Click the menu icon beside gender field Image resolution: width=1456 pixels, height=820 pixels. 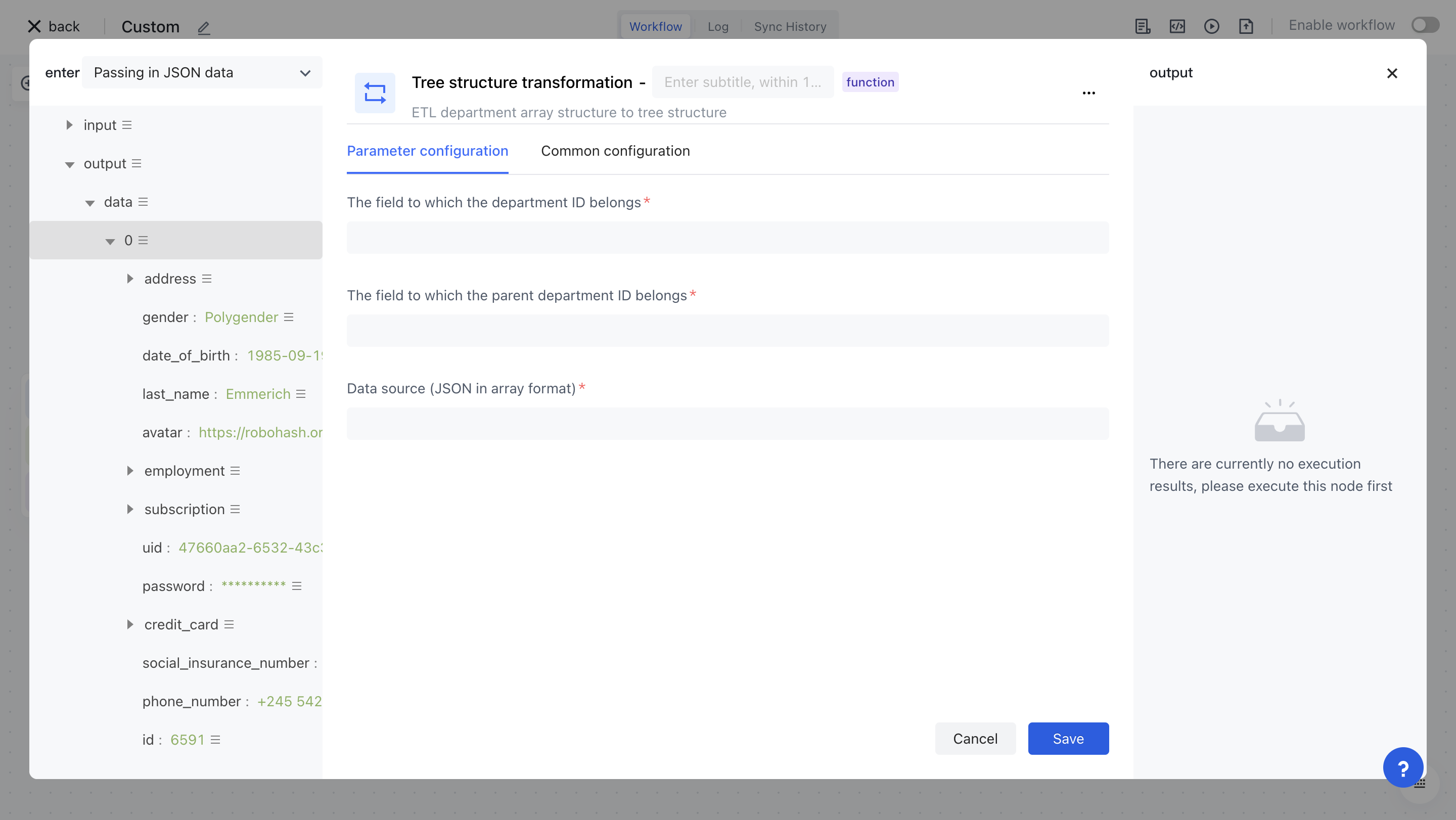[289, 317]
